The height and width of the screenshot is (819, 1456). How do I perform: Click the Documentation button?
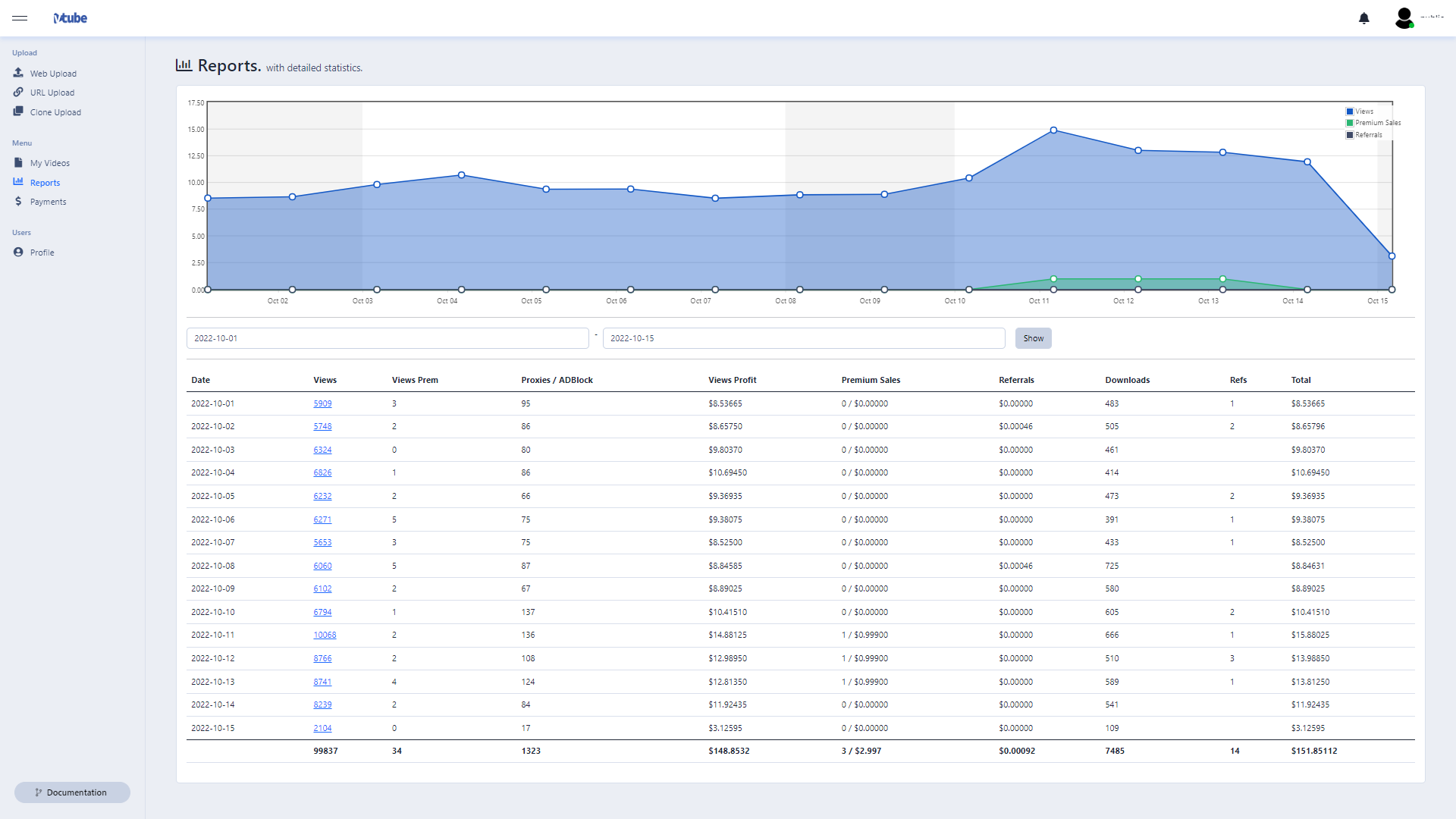coord(72,792)
